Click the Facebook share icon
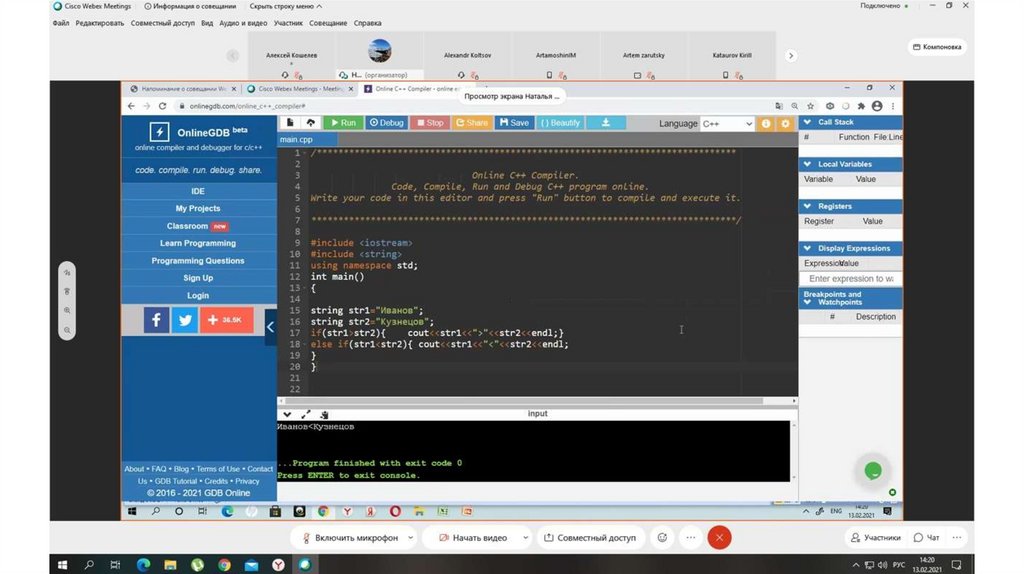 coord(156,320)
